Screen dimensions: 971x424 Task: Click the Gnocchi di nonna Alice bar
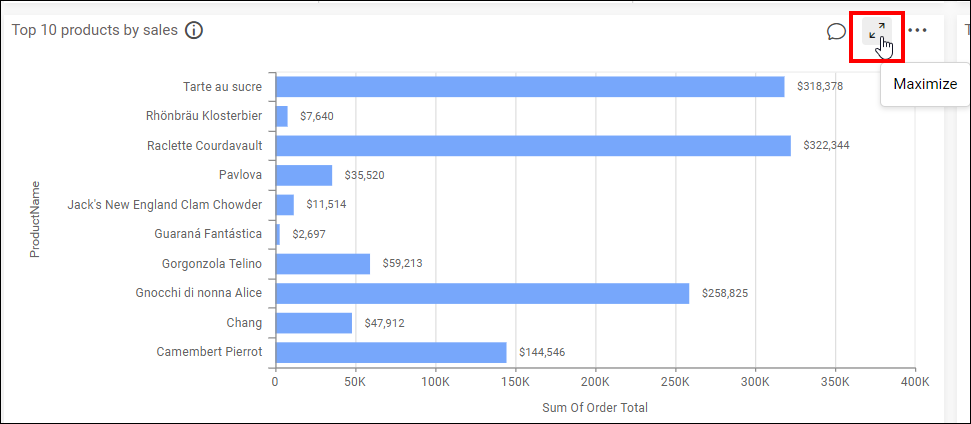pos(482,293)
